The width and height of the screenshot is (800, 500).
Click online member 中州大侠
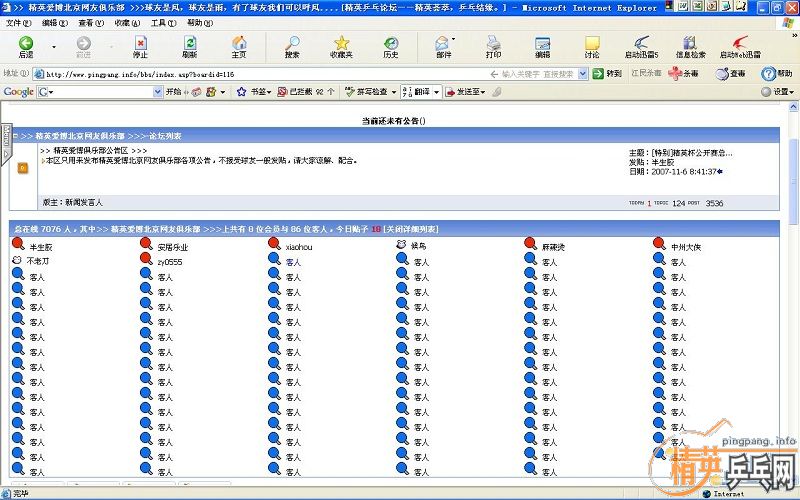click(x=686, y=247)
